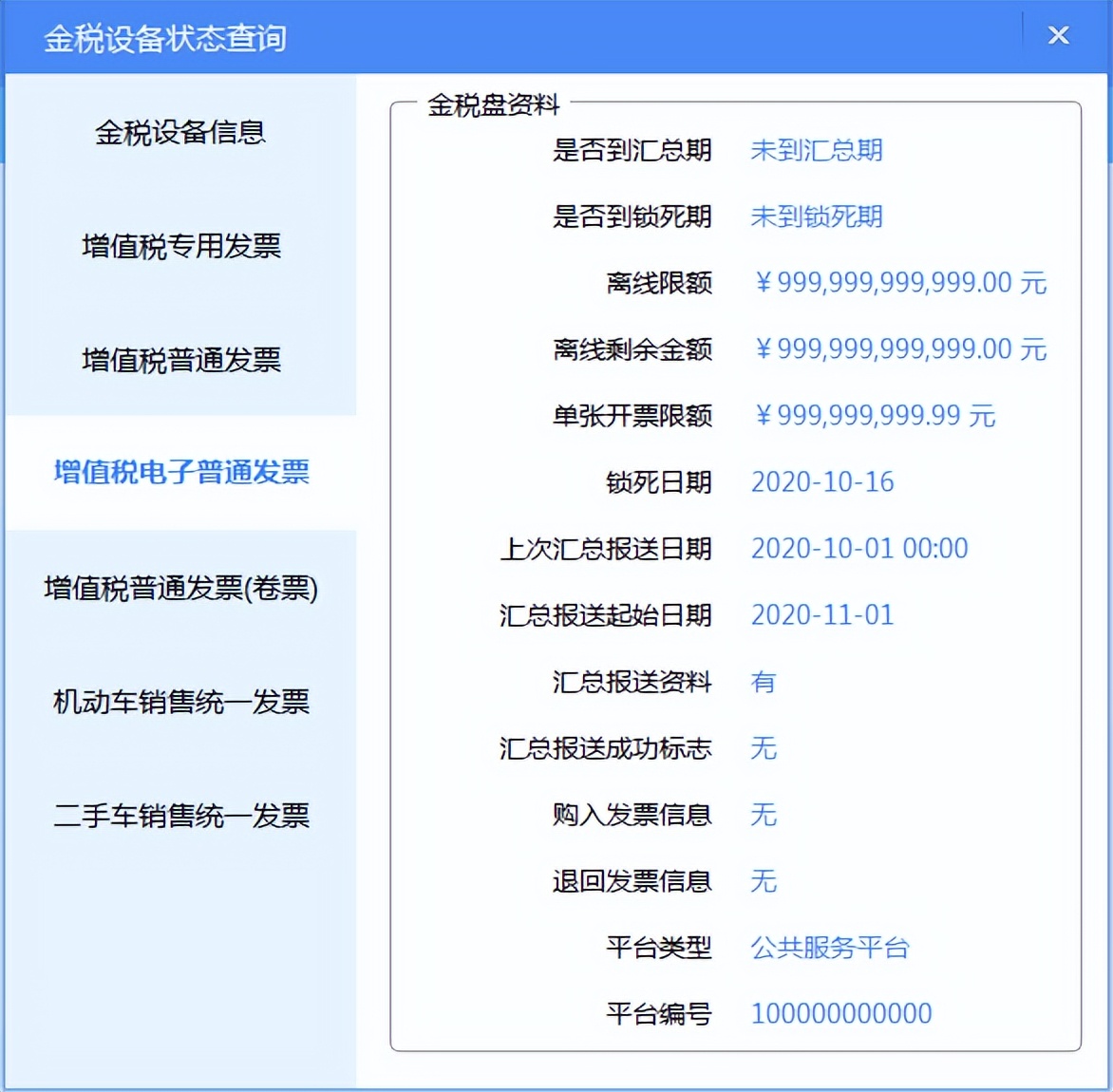Select 增值税普通发票 in the sidebar
This screenshot has width=1113, height=1092.
point(179,361)
